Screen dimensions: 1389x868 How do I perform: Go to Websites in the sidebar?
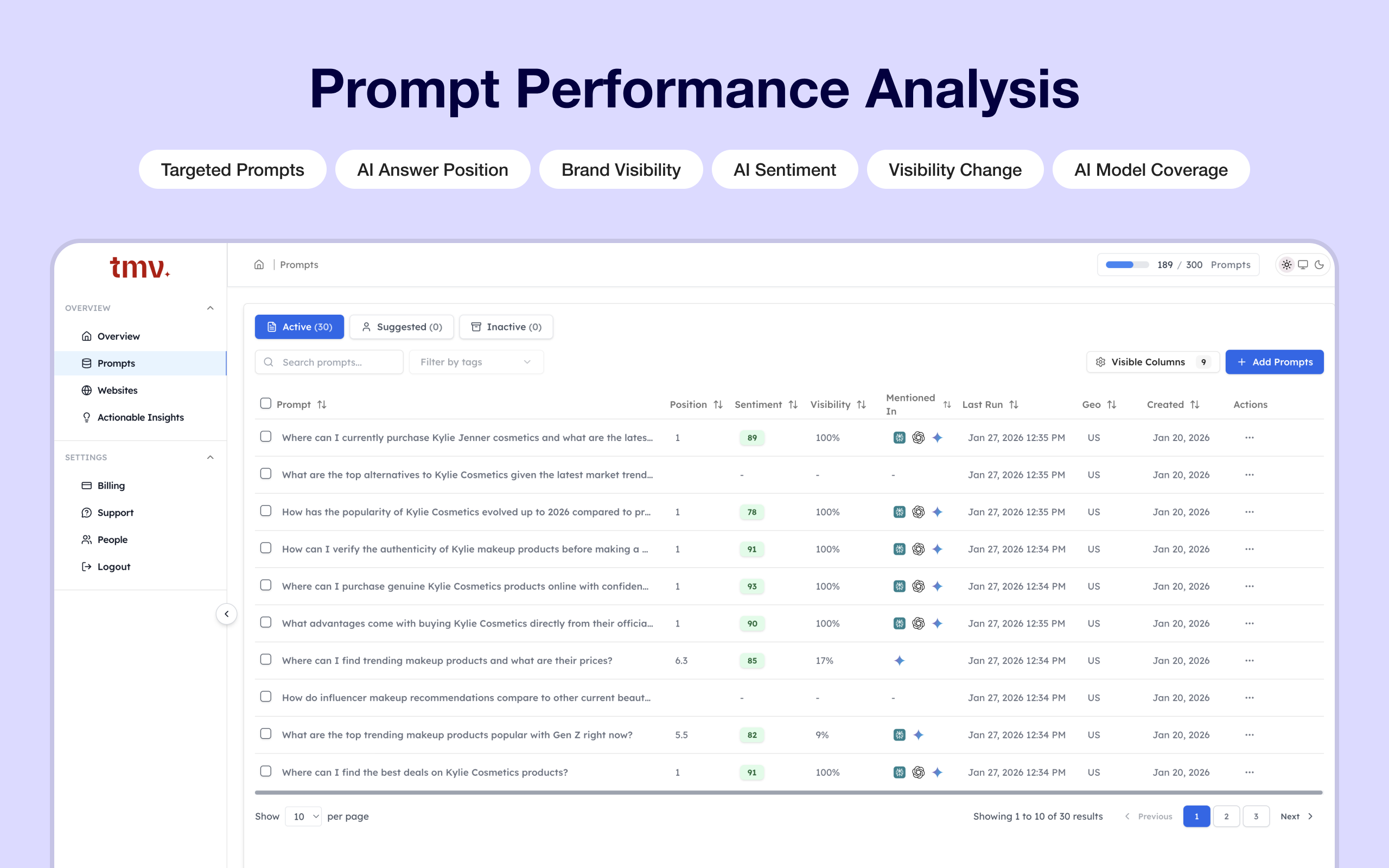[x=140, y=391]
